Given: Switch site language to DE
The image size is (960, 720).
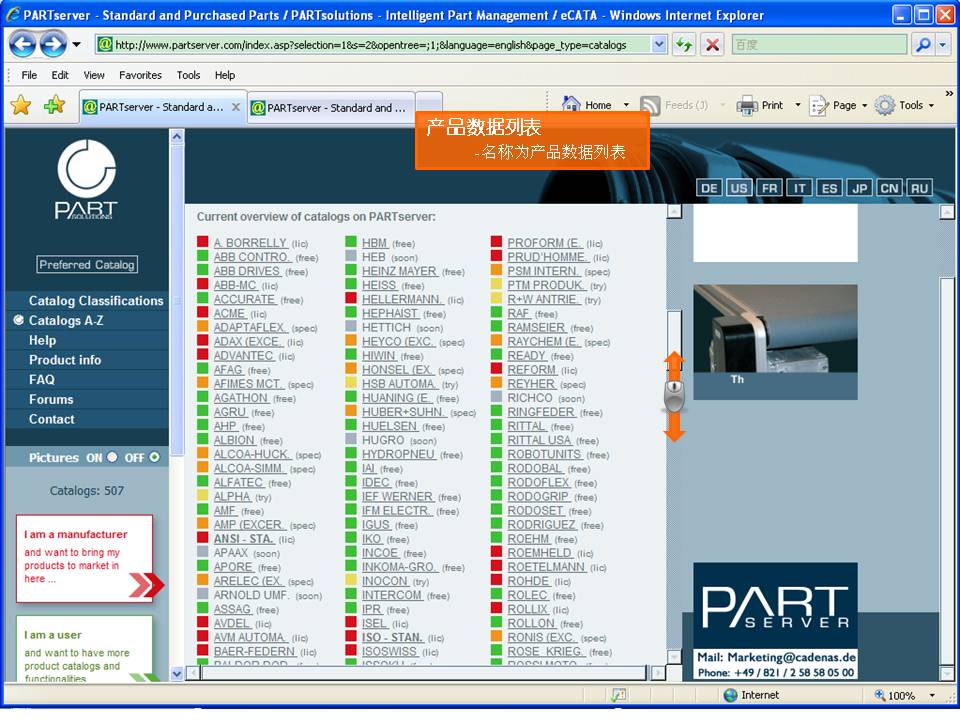Looking at the screenshot, I should tap(709, 188).
